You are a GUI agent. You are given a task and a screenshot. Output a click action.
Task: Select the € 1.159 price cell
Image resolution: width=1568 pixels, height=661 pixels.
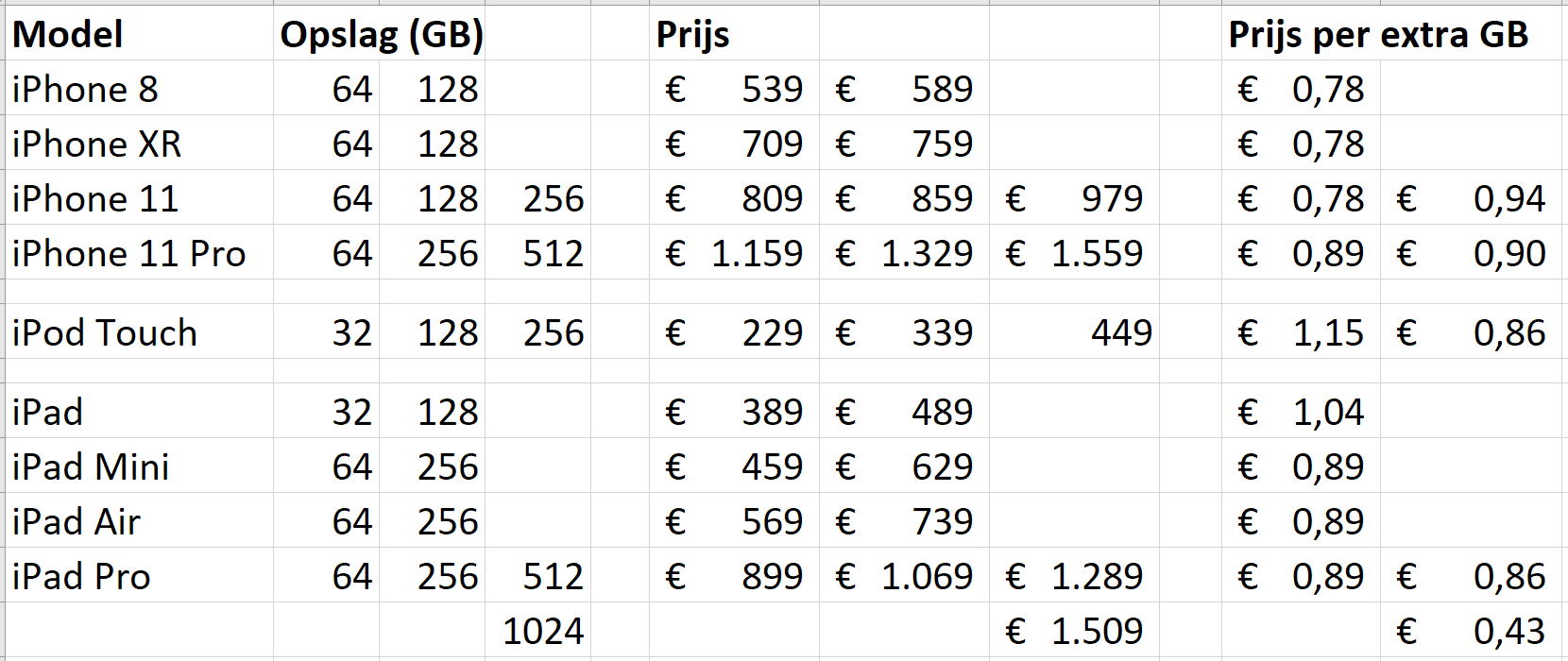(734, 254)
